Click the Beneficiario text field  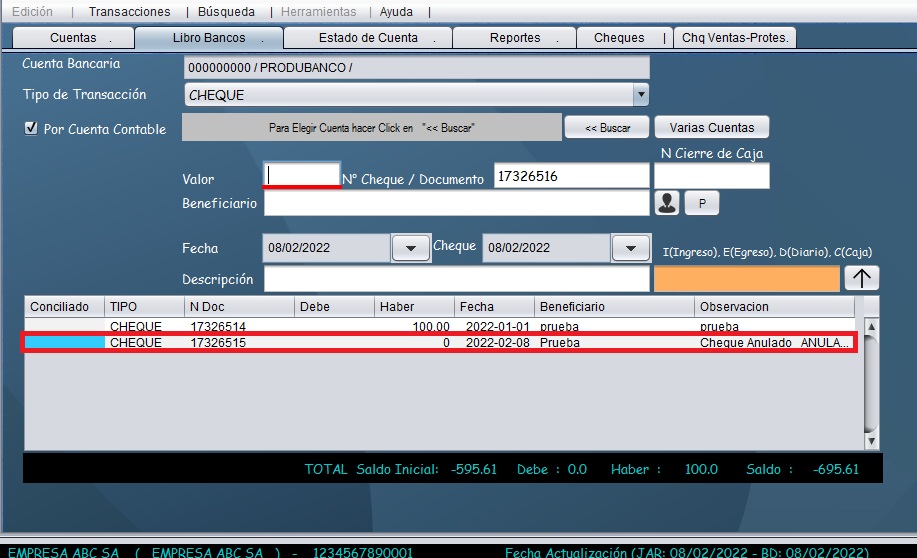click(456, 203)
